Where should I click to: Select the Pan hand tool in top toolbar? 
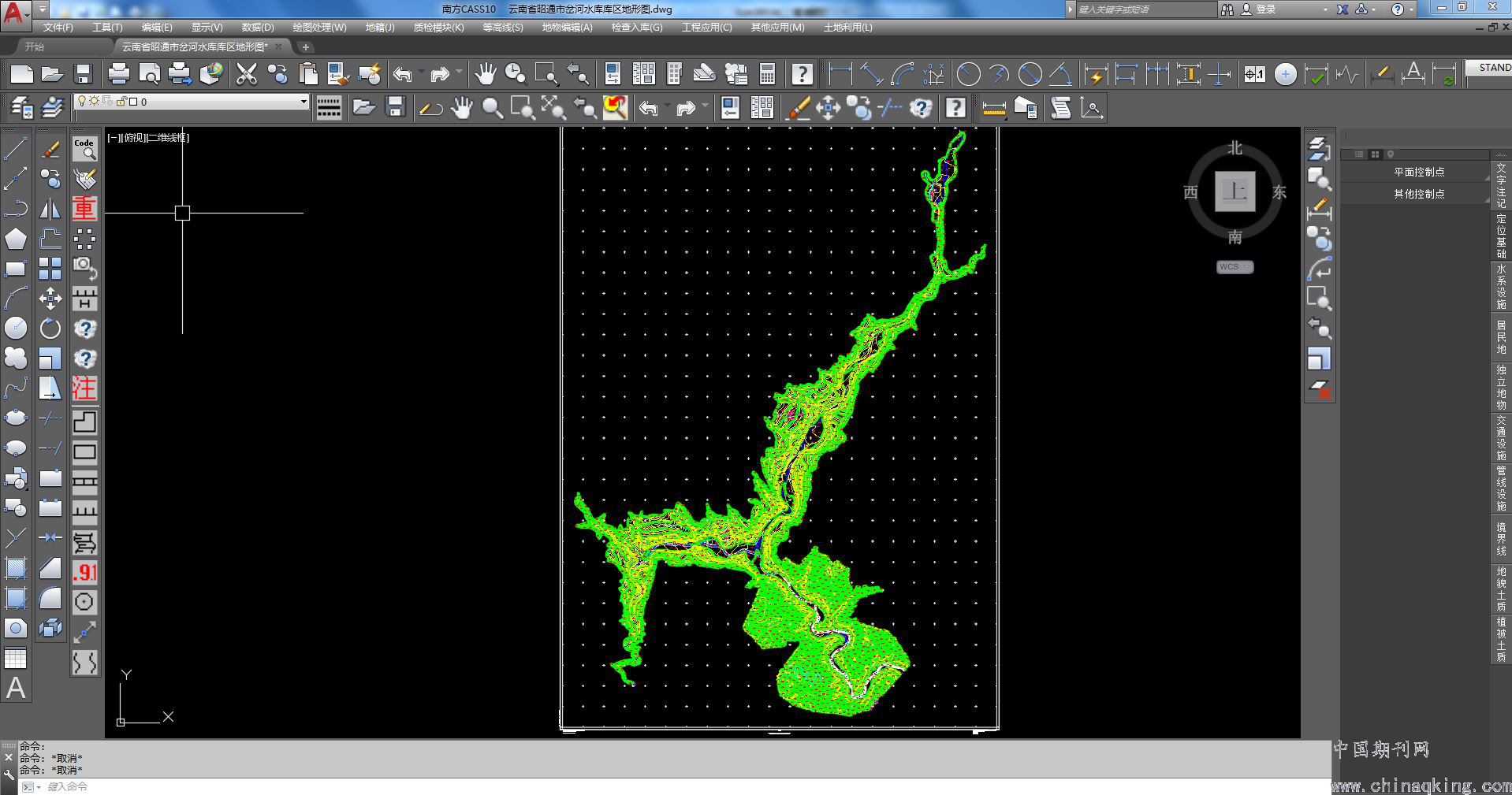tap(485, 74)
